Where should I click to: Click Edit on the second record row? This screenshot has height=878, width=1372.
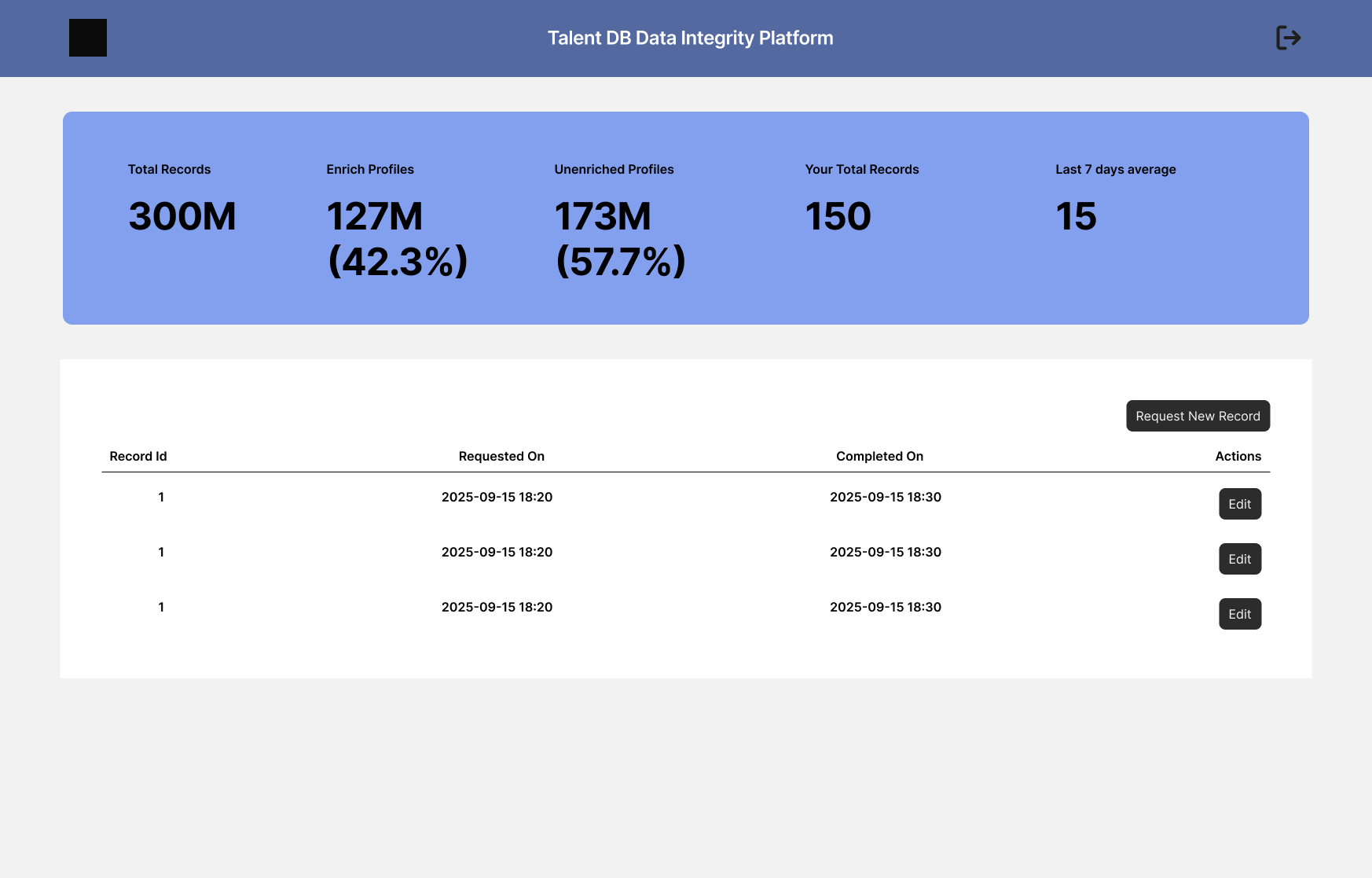pos(1239,559)
